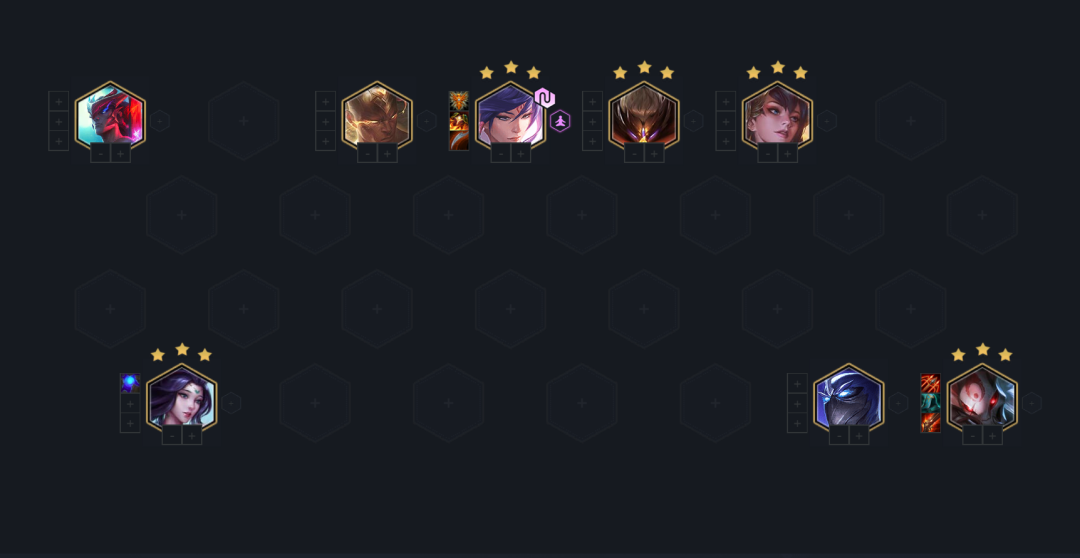Click the top orange phoenix item beside the purple-haired champion

459,101
